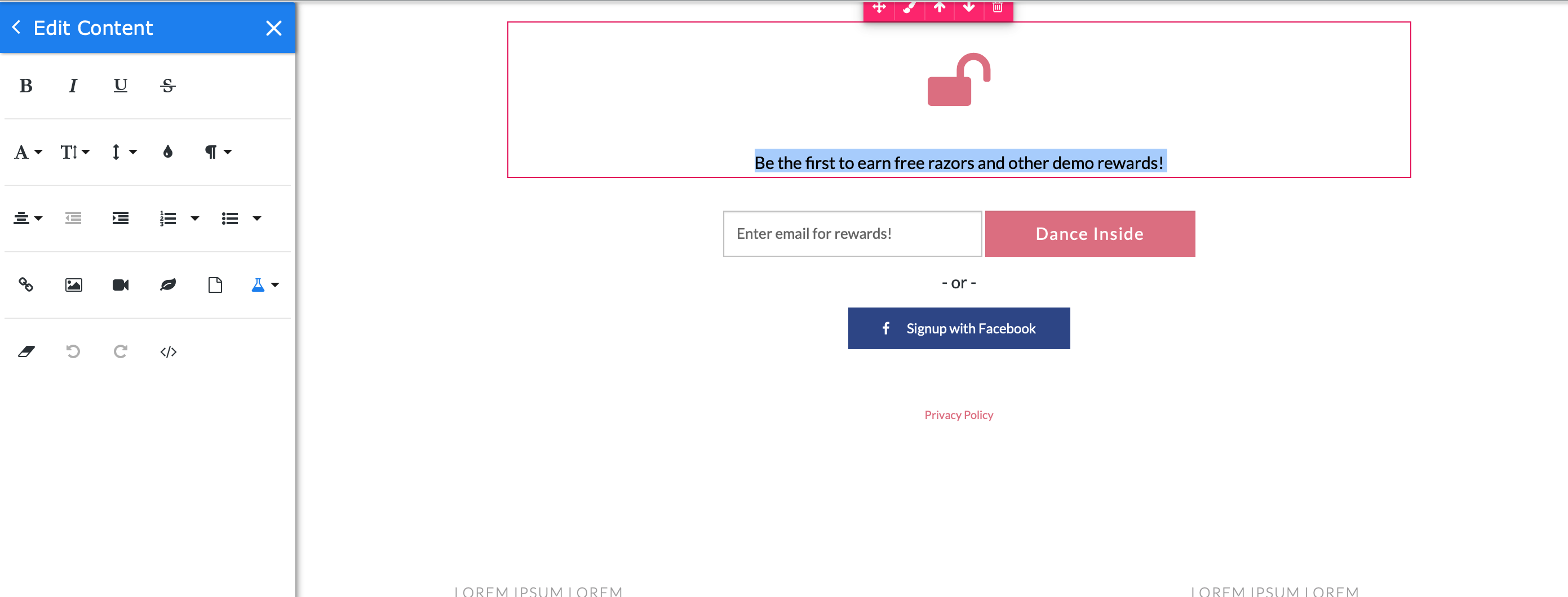
Task: Open the line height dropdown
Action: 123,152
